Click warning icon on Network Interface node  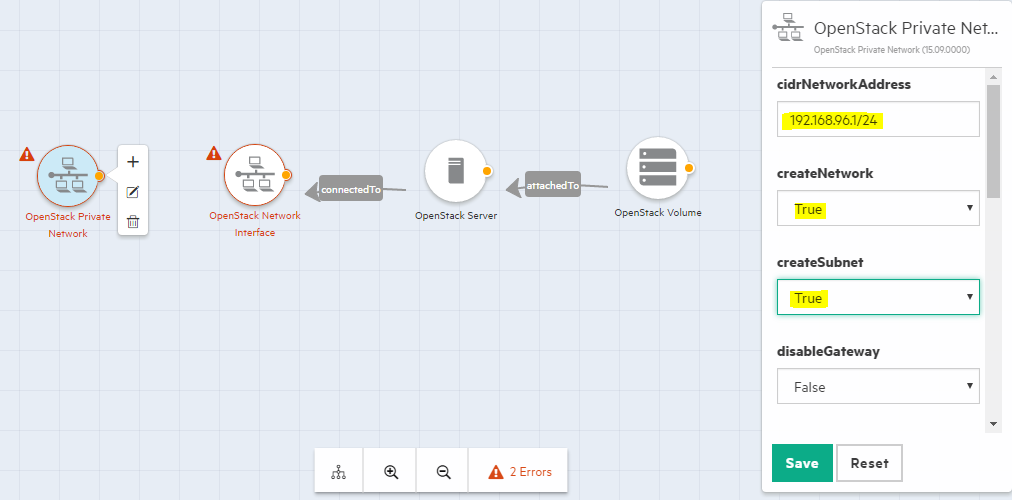(x=214, y=153)
